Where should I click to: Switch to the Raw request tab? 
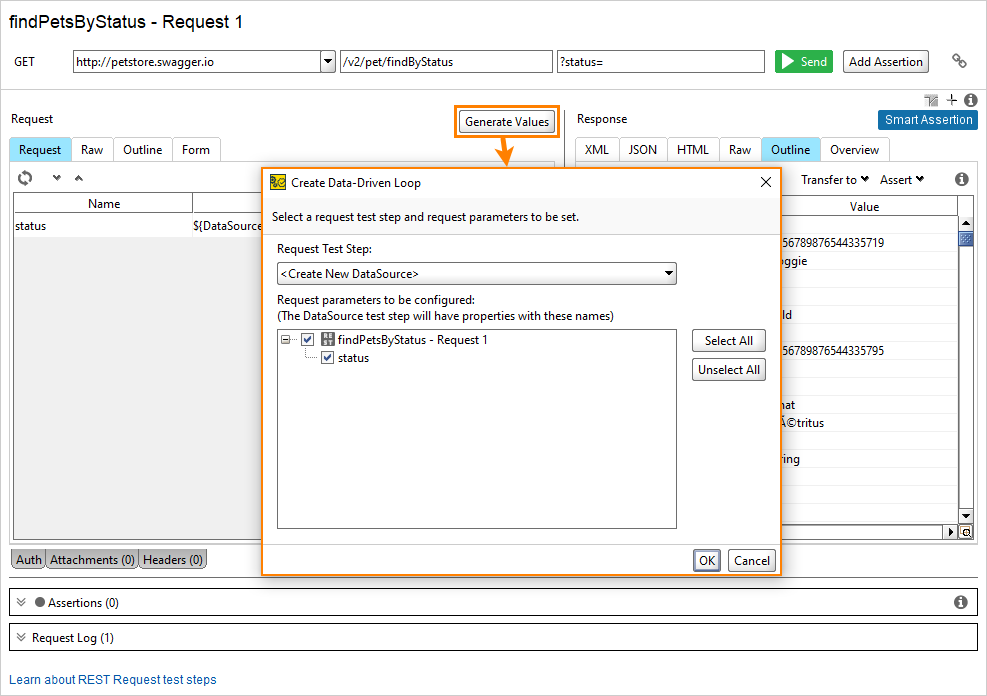[92, 149]
